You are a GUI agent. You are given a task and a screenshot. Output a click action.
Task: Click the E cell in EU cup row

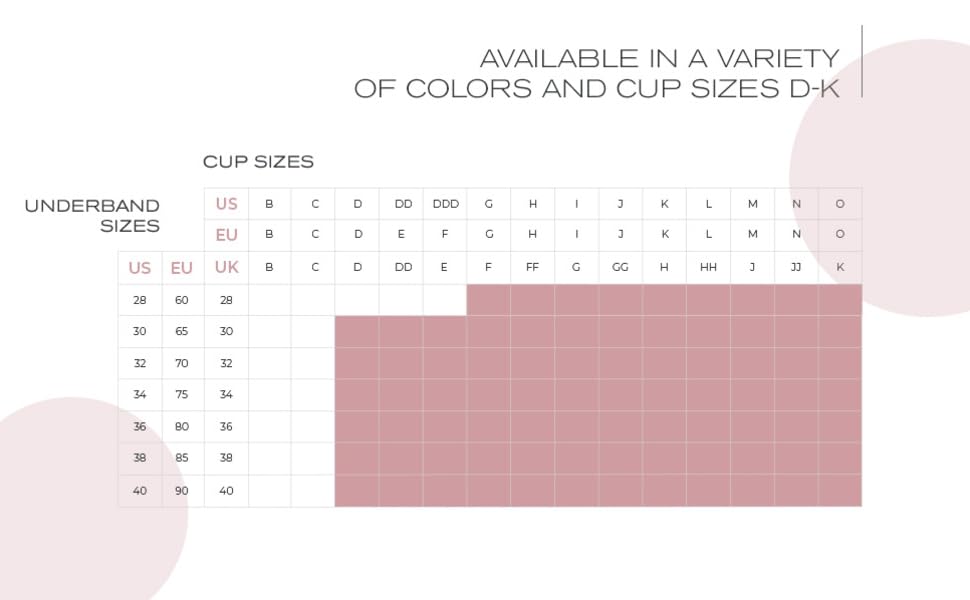click(401, 234)
